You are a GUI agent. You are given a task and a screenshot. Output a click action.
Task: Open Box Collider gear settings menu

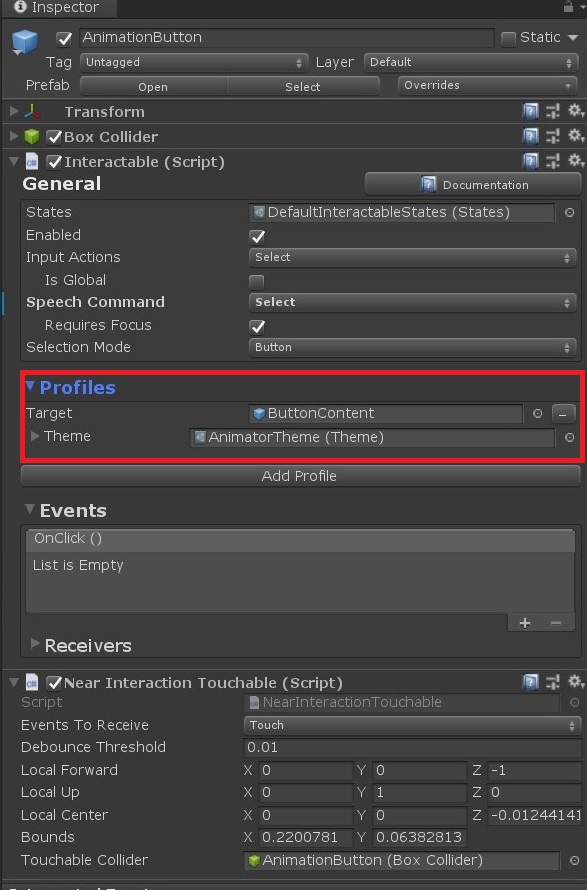pyautogui.click(x=576, y=136)
